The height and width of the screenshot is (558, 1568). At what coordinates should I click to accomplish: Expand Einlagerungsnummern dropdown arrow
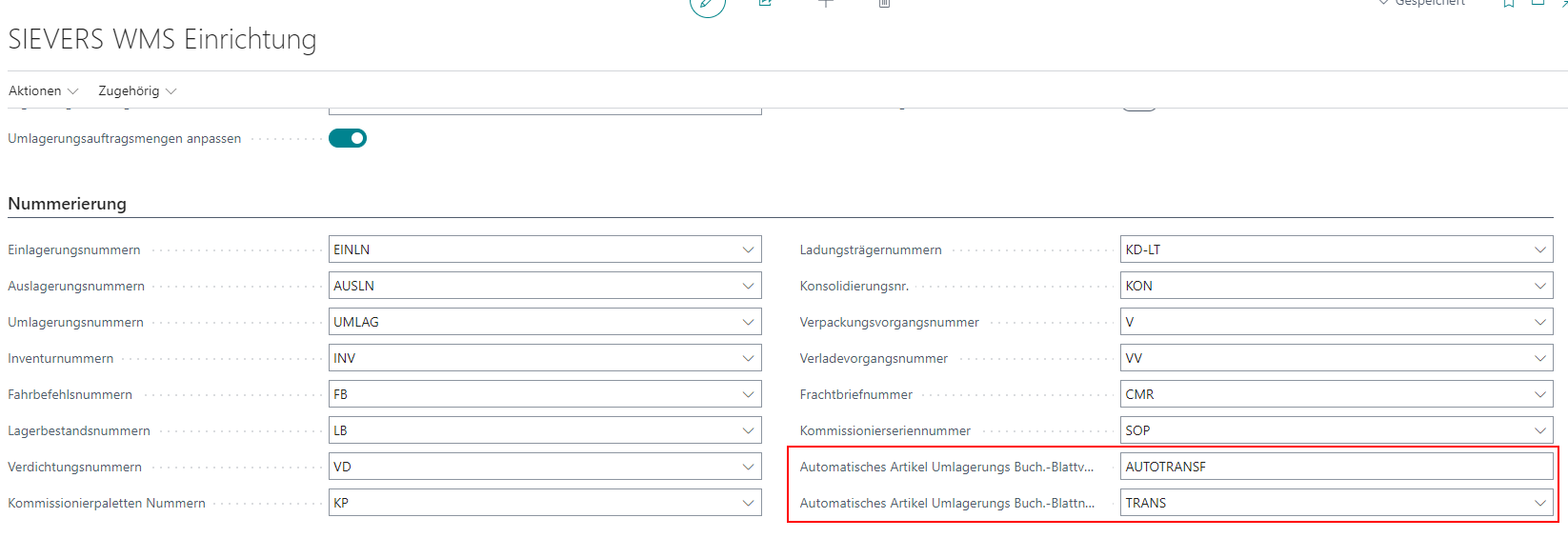(x=748, y=249)
